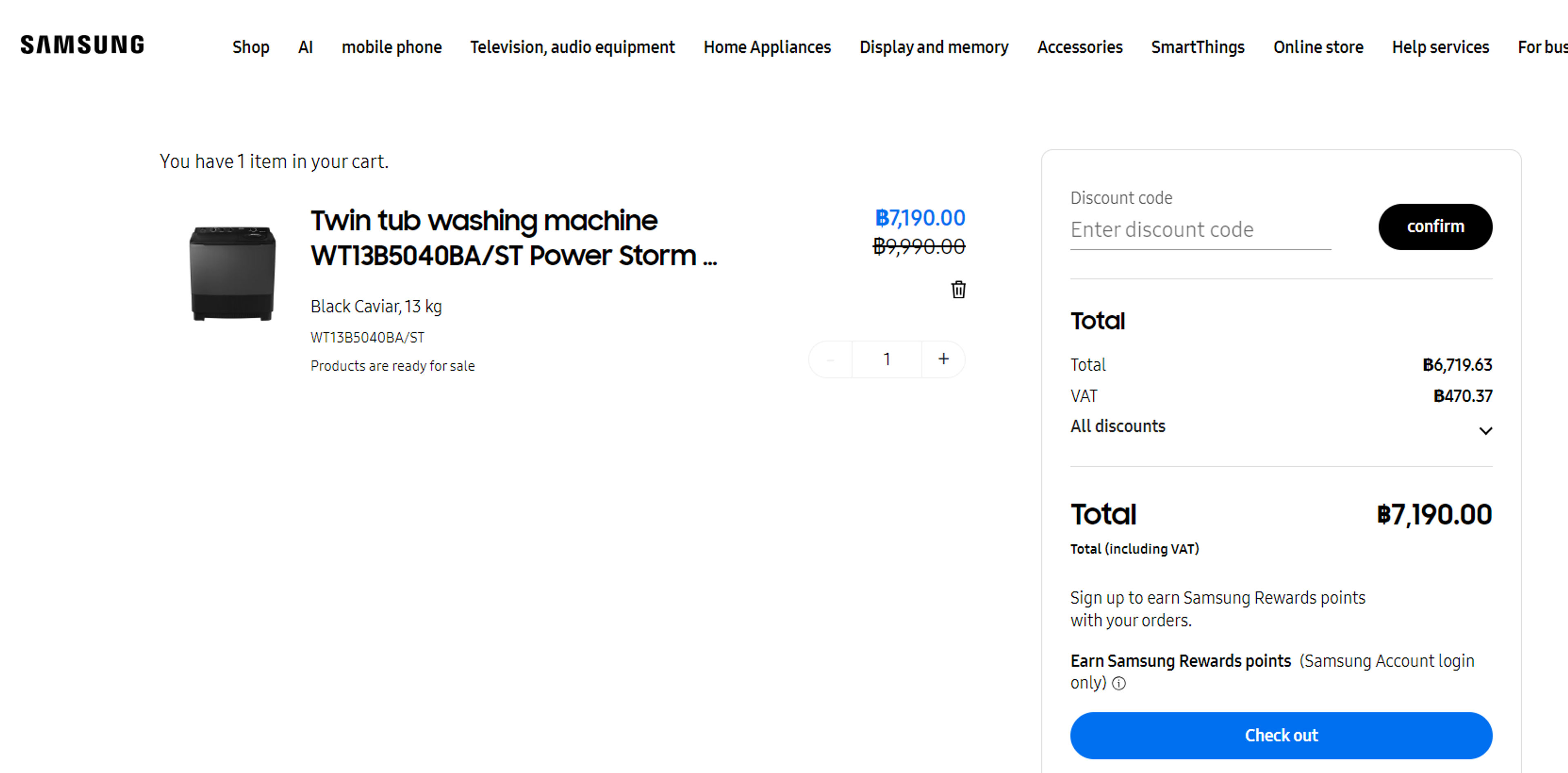Increase quantity with plus button
The height and width of the screenshot is (773, 1568).
943,359
